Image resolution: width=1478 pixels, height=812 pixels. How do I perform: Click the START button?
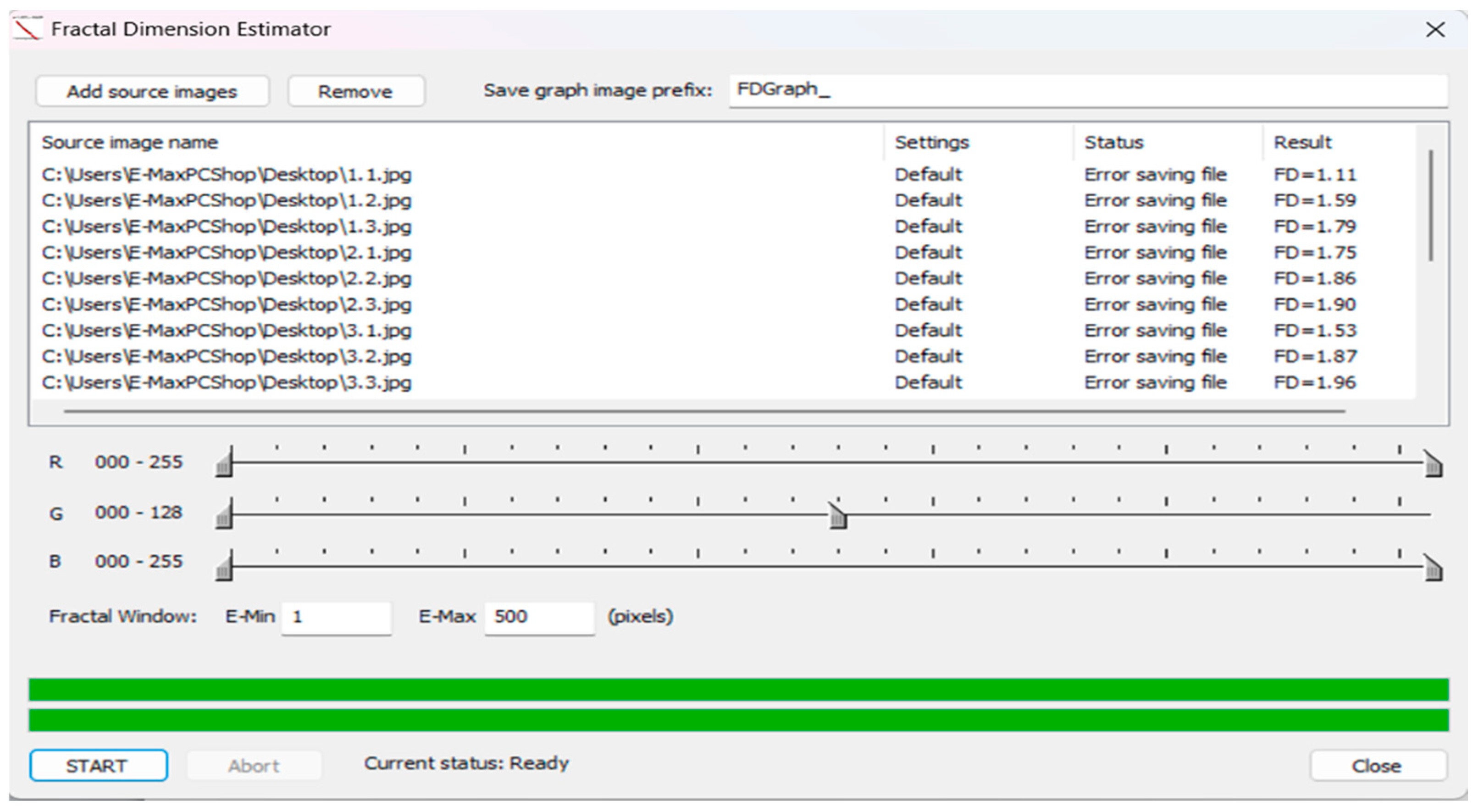click(99, 766)
